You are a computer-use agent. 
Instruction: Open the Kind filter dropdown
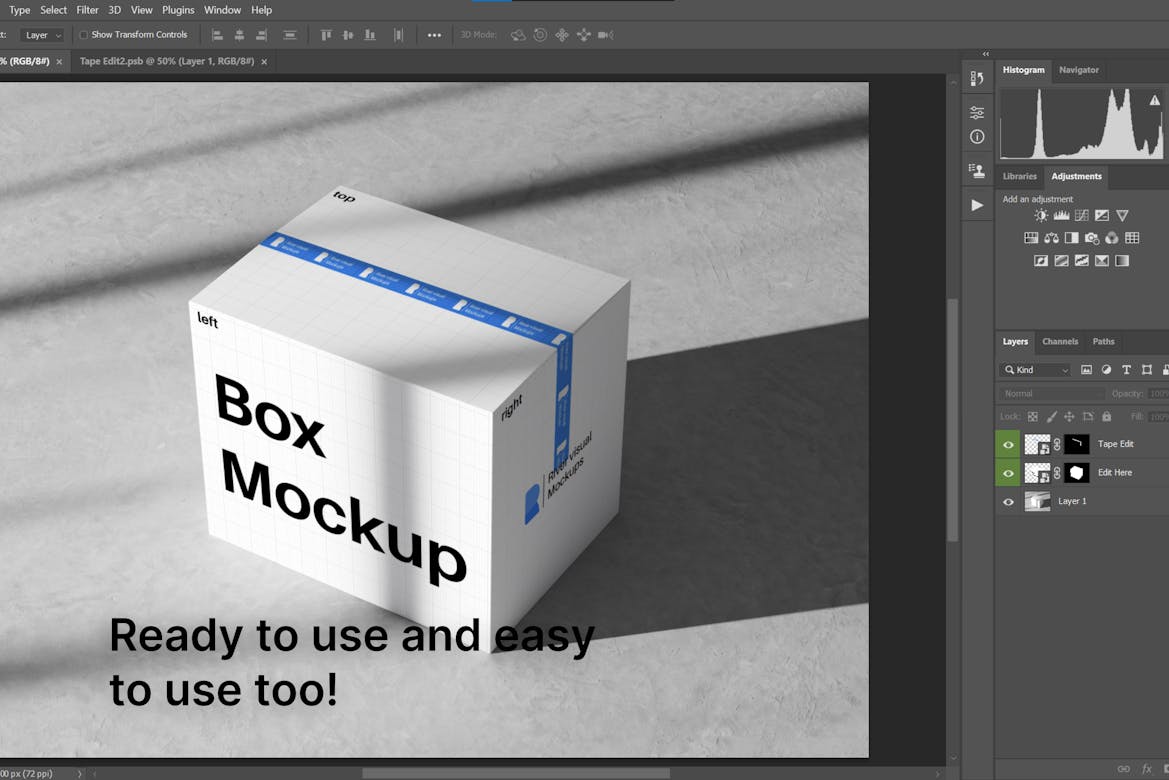click(1034, 369)
